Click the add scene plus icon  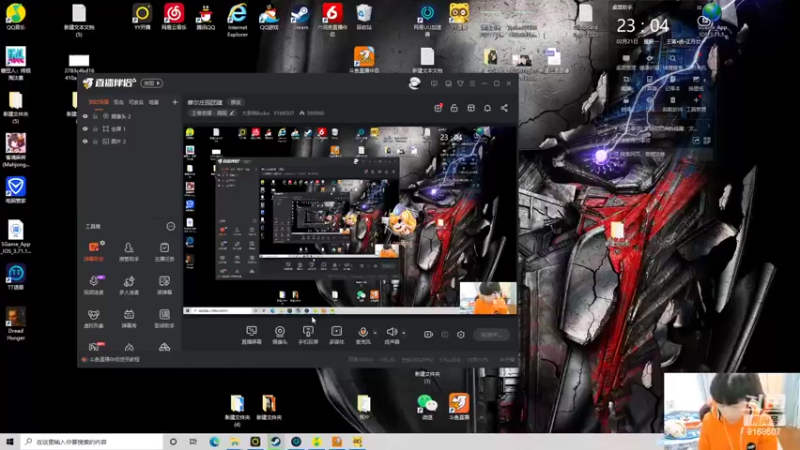175,102
